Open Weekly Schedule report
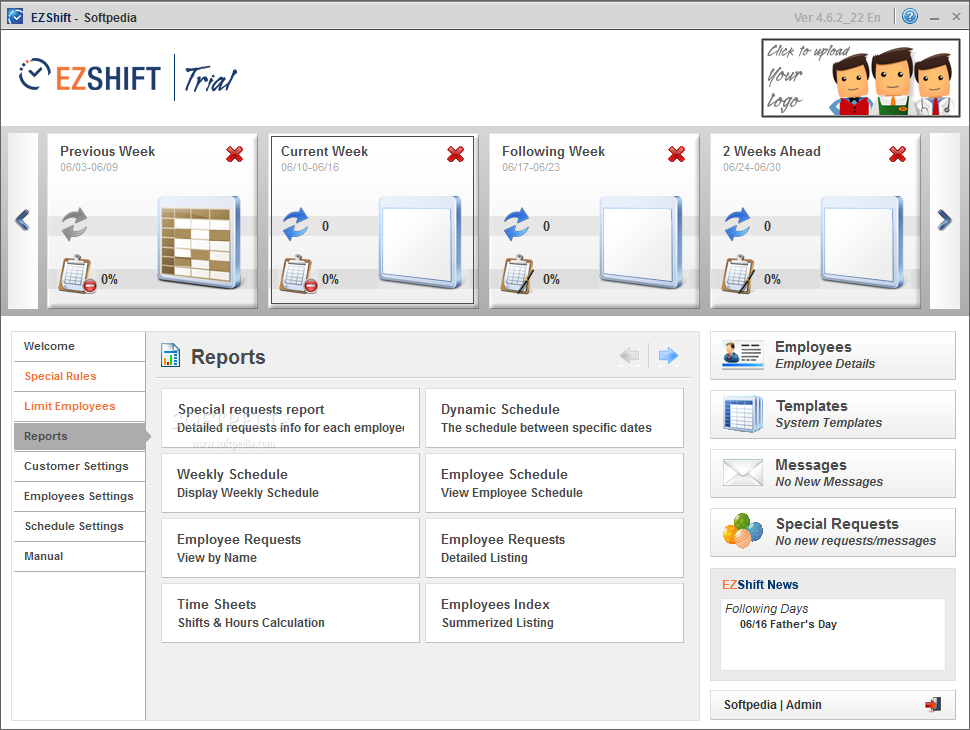 click(290, 483)
